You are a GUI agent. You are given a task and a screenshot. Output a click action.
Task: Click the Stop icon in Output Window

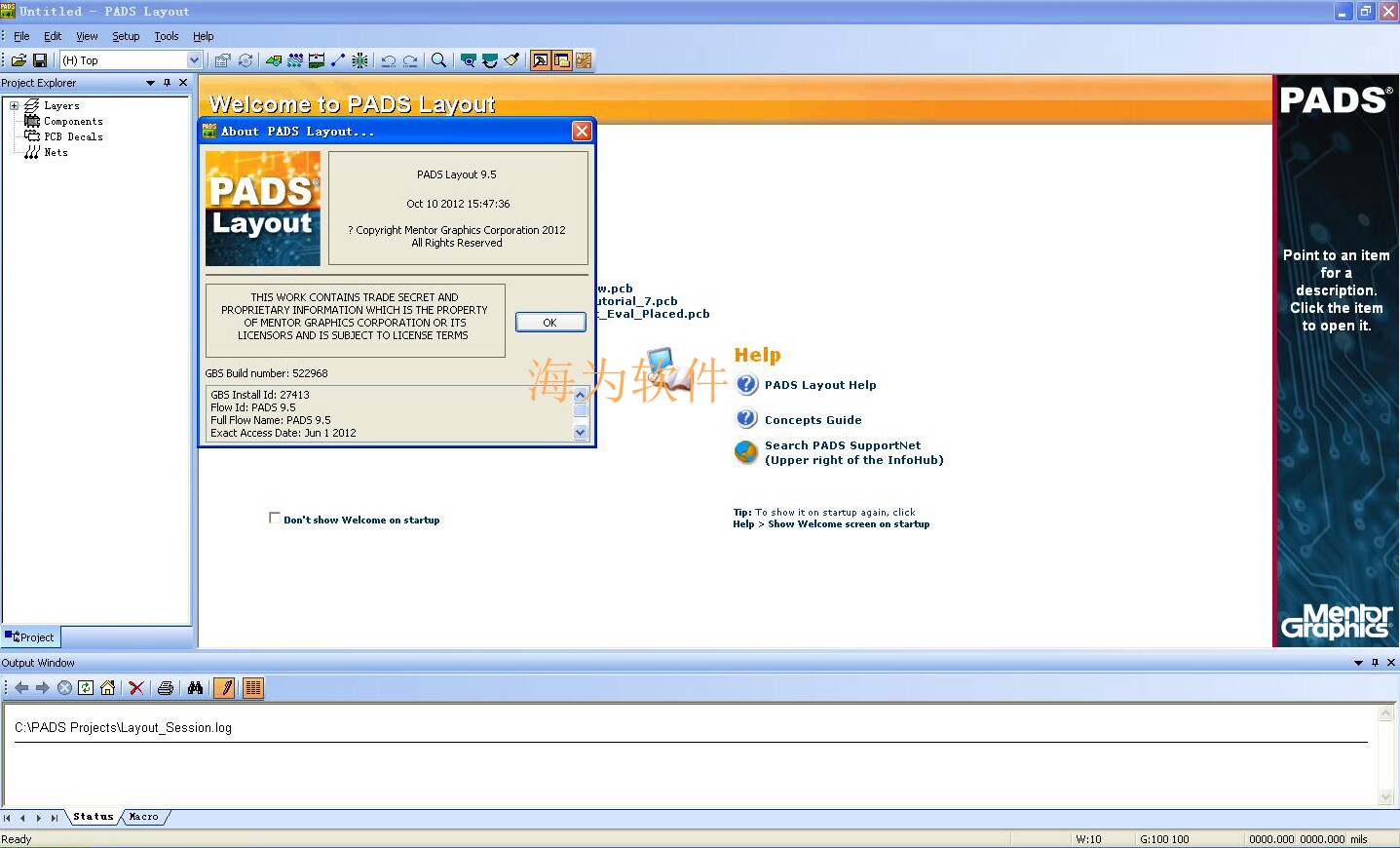coord(64,688)
